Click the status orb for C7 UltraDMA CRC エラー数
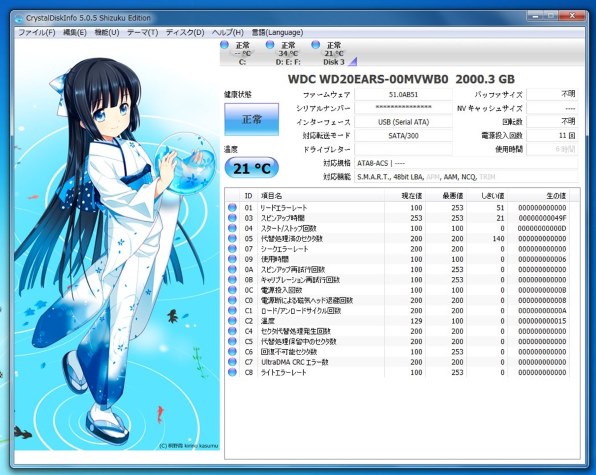This screenshot has width=596, height=475. (232, 362)
